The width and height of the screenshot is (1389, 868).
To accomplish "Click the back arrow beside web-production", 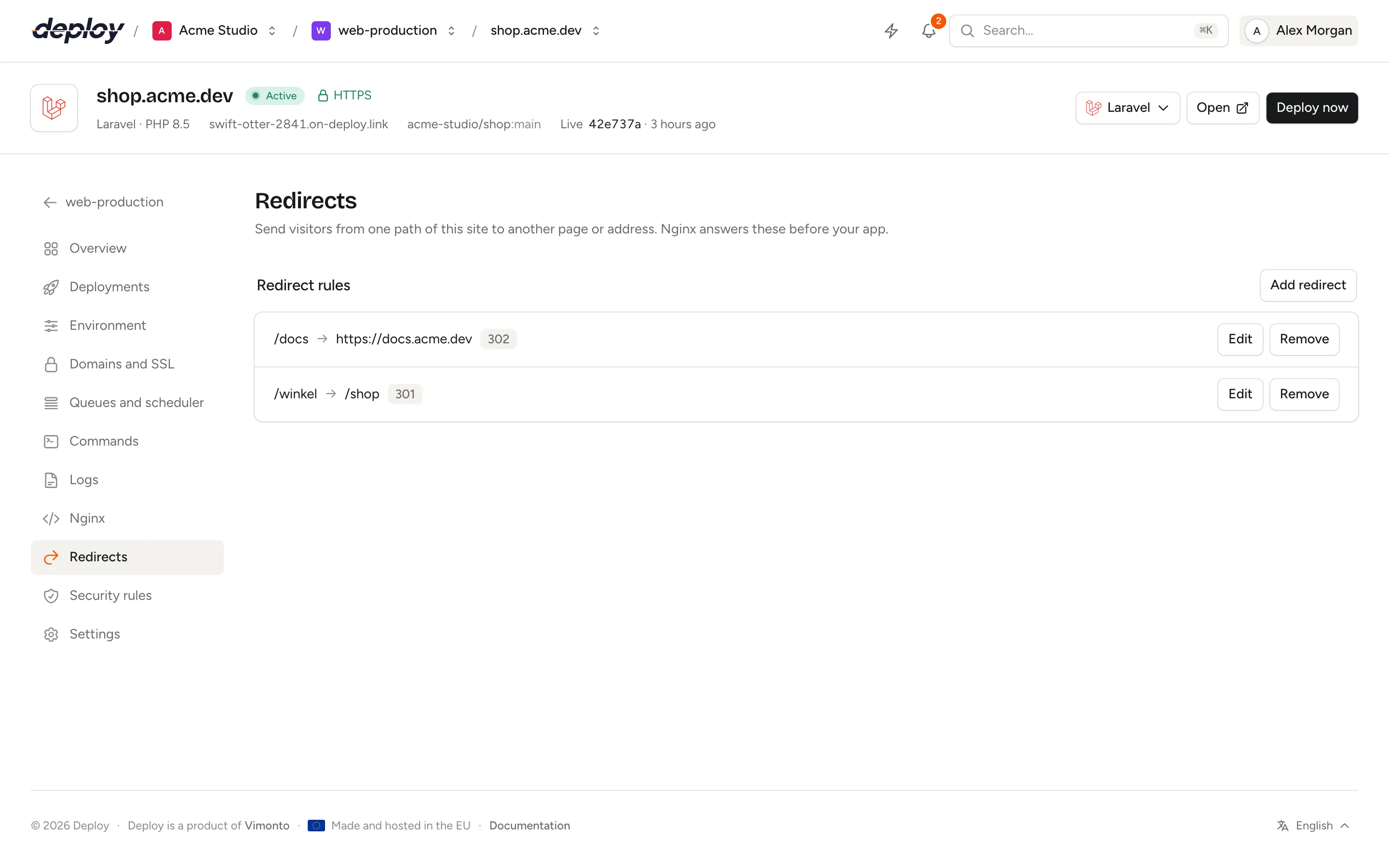I will (50, 202).
